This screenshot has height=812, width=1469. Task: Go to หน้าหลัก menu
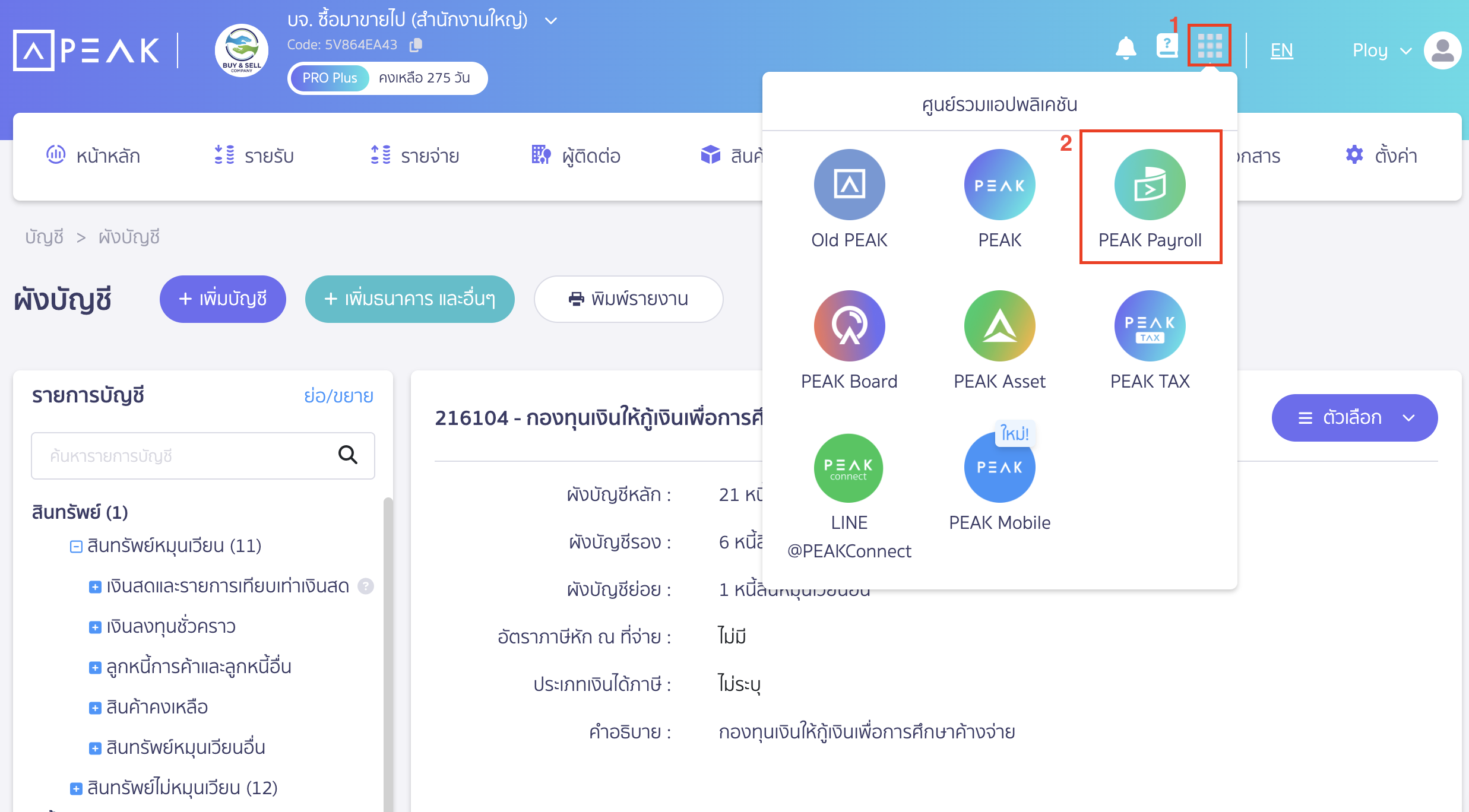coord(93,156)
